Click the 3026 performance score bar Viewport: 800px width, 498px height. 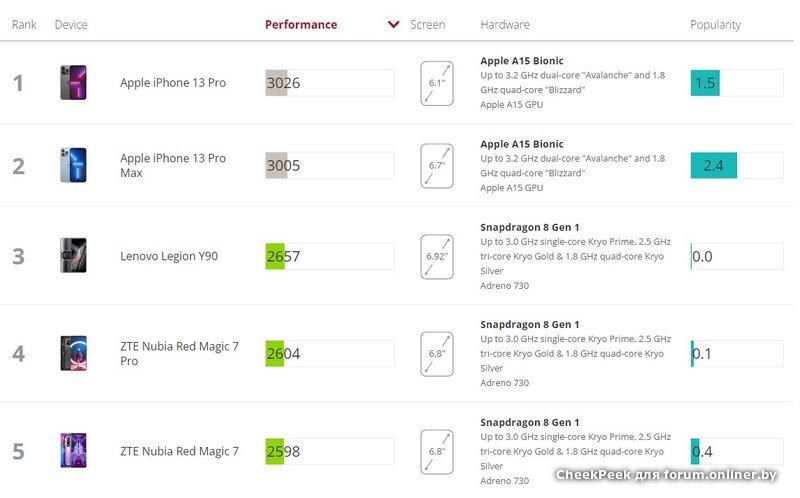coord(330,83)
